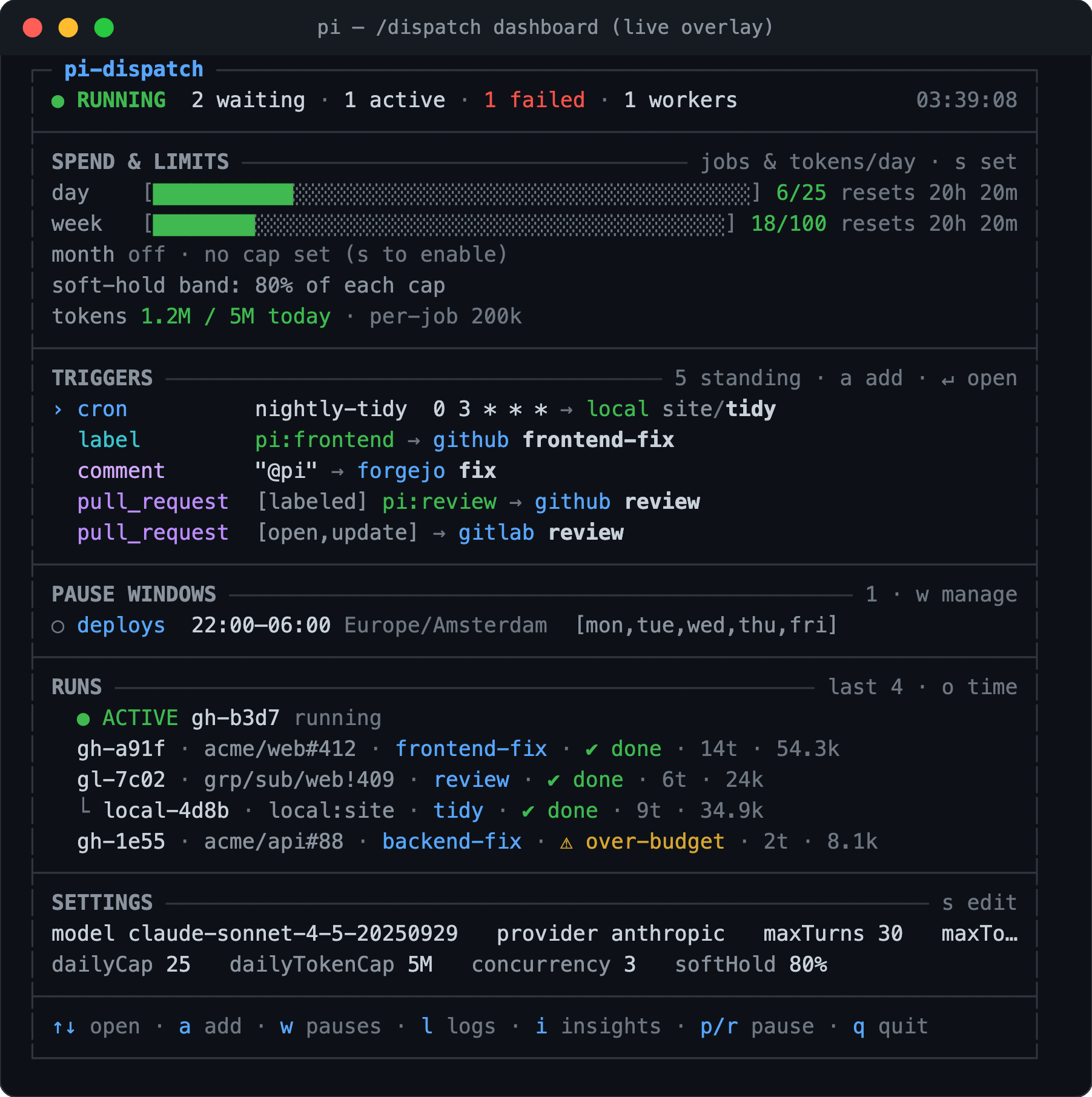Click the 03:39:08 clock
1092x1097 pixels.
(967, 100)
